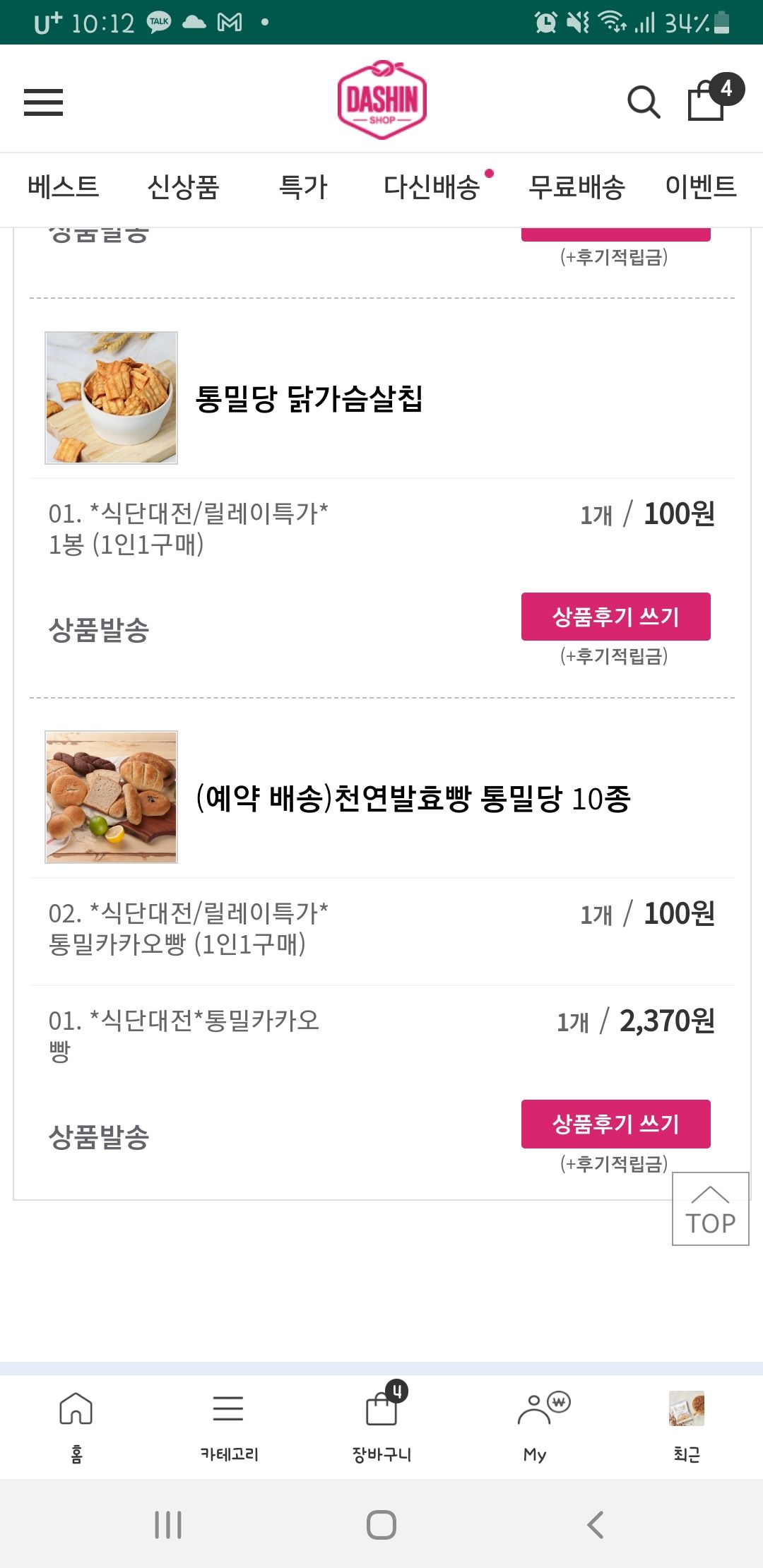This screenshot has height=1568, width=763.
Task: Tap the search magnifier icon
Action: [643, 102]
